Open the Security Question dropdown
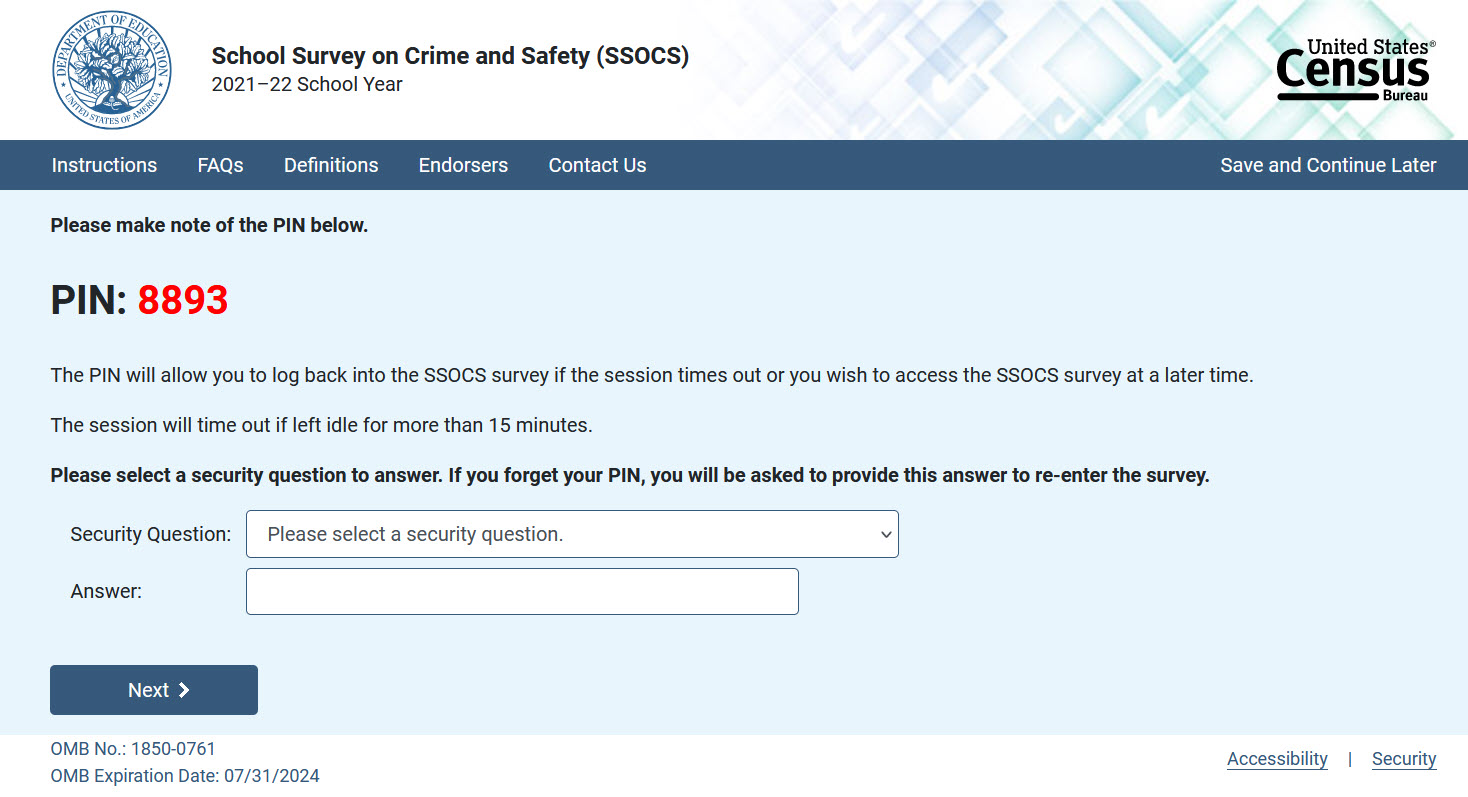The width and height of the screenshot is (1468, 797). (572, 534)
